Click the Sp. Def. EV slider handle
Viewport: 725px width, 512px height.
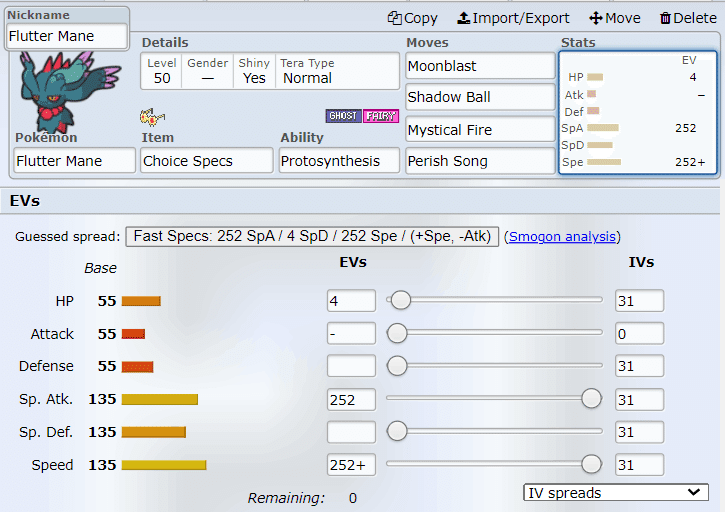[397, 431]
